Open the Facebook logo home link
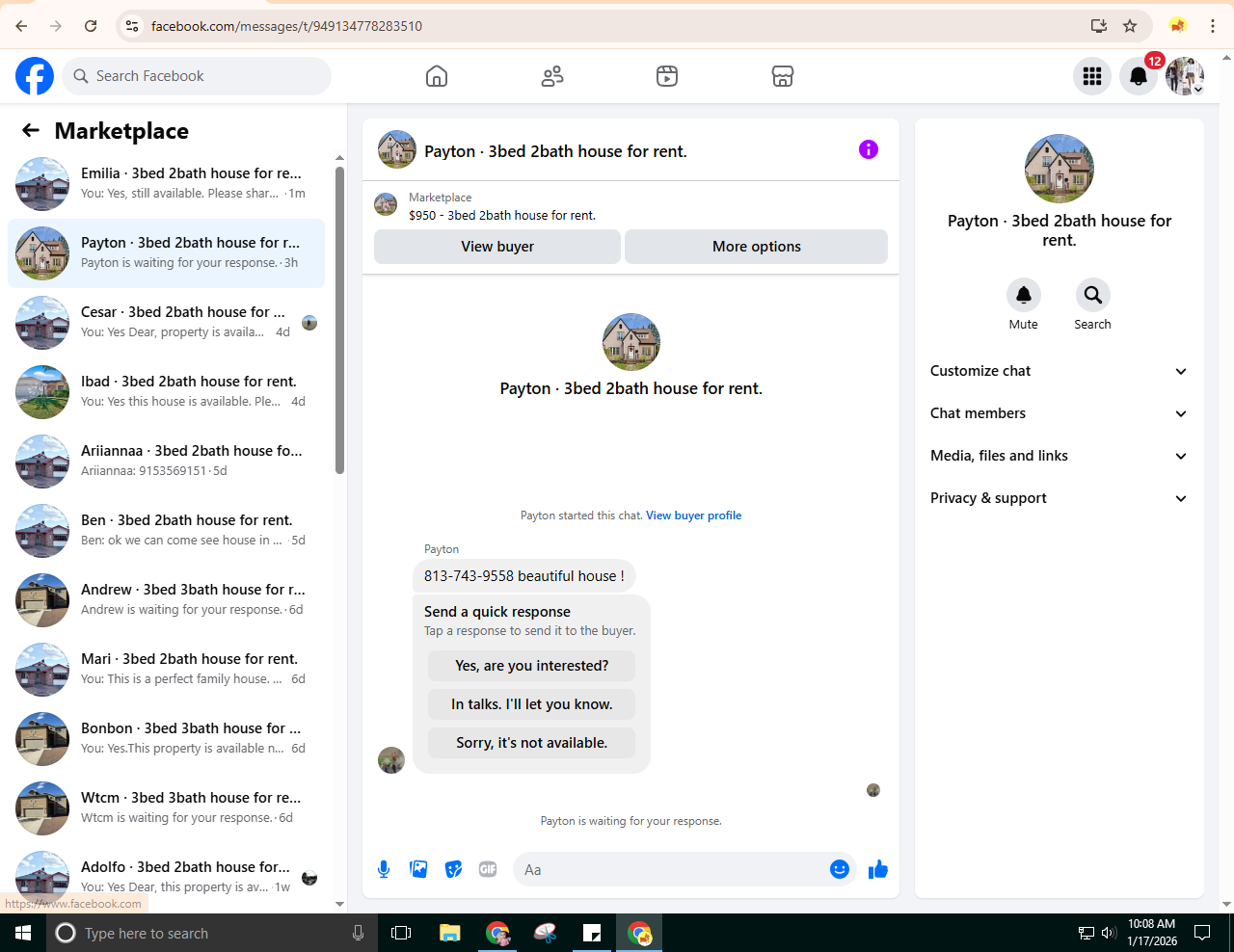 35,76
